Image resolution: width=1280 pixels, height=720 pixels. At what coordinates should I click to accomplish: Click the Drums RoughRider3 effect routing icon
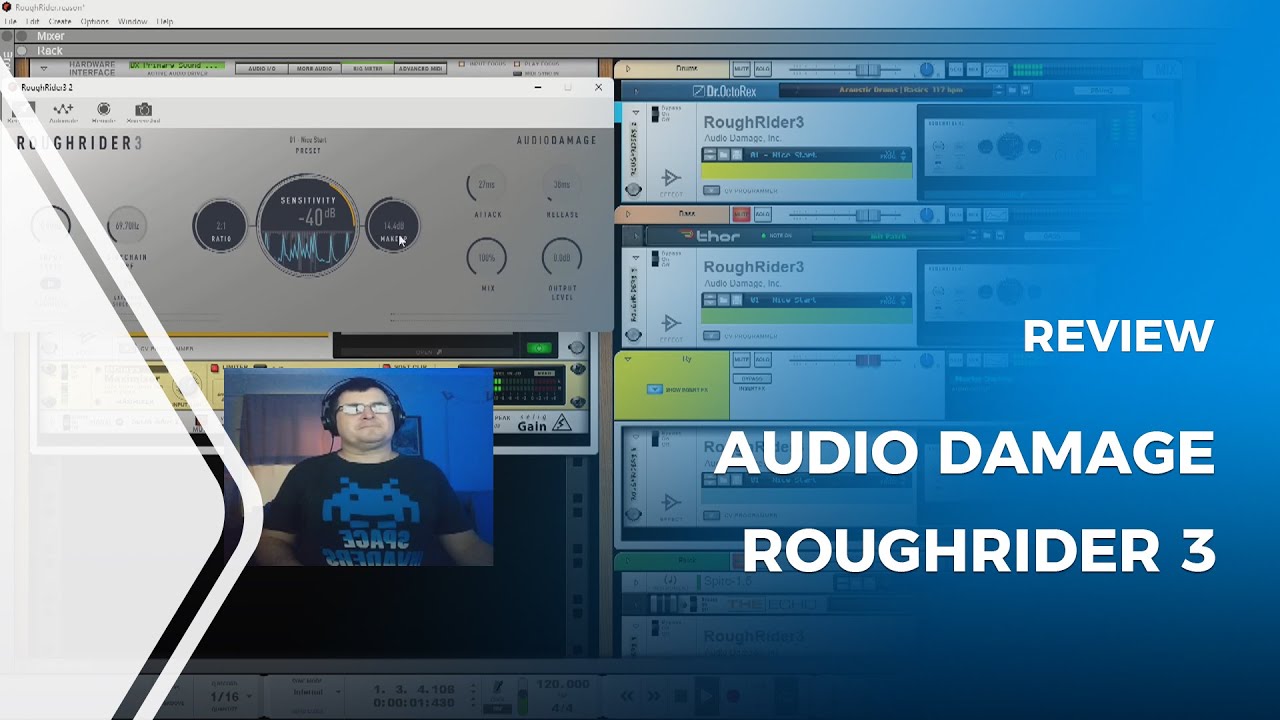(671, 179)
